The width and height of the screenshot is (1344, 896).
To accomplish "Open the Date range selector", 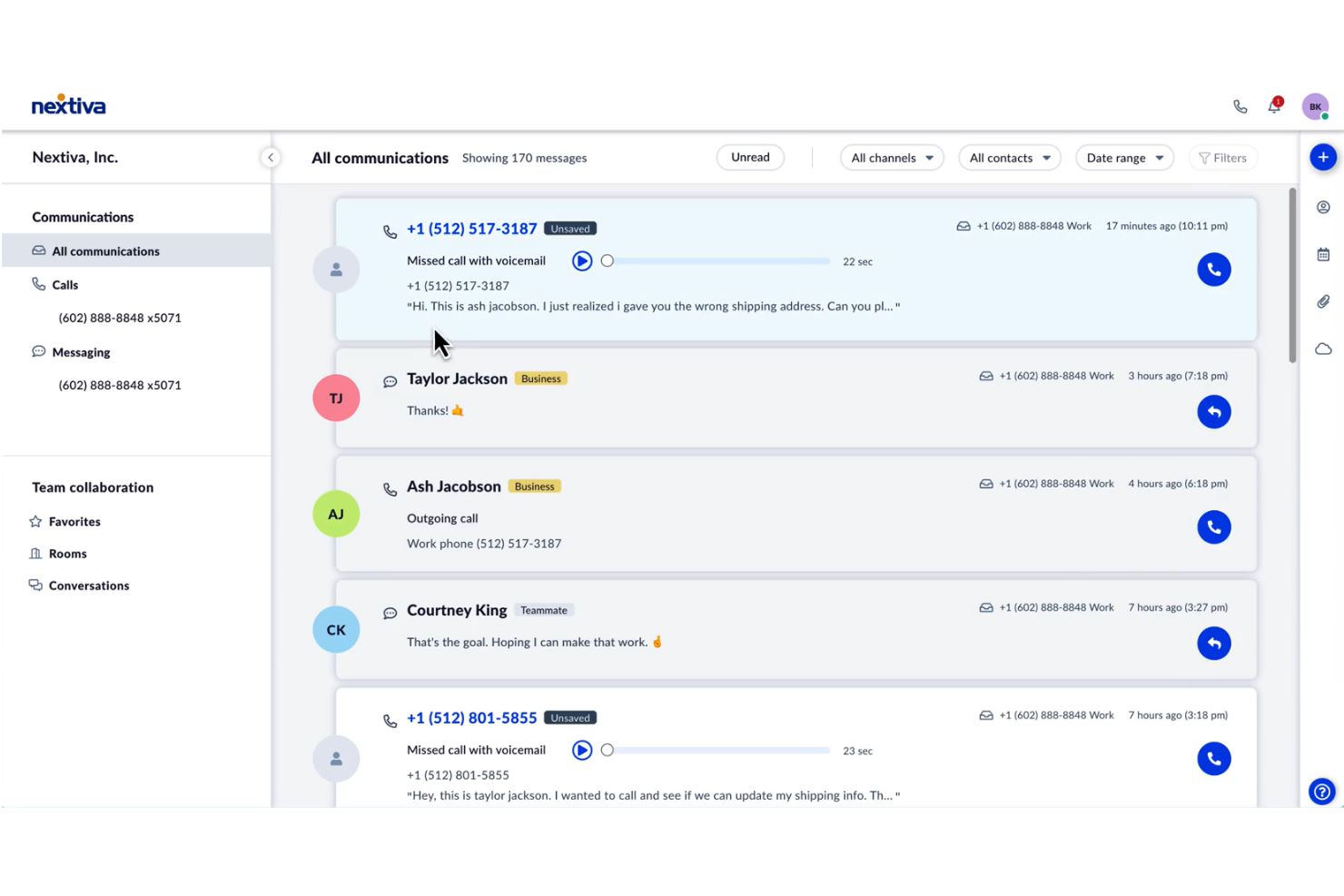I will [x=1124, y=157].
